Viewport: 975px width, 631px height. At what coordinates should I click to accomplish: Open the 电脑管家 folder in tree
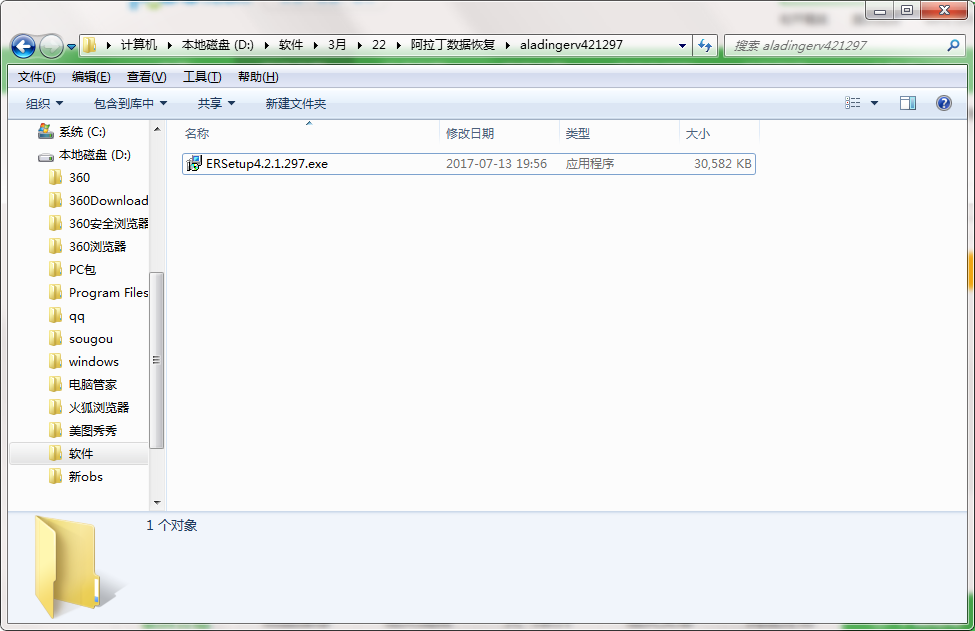pyautogui.click(x=93, y=384)
